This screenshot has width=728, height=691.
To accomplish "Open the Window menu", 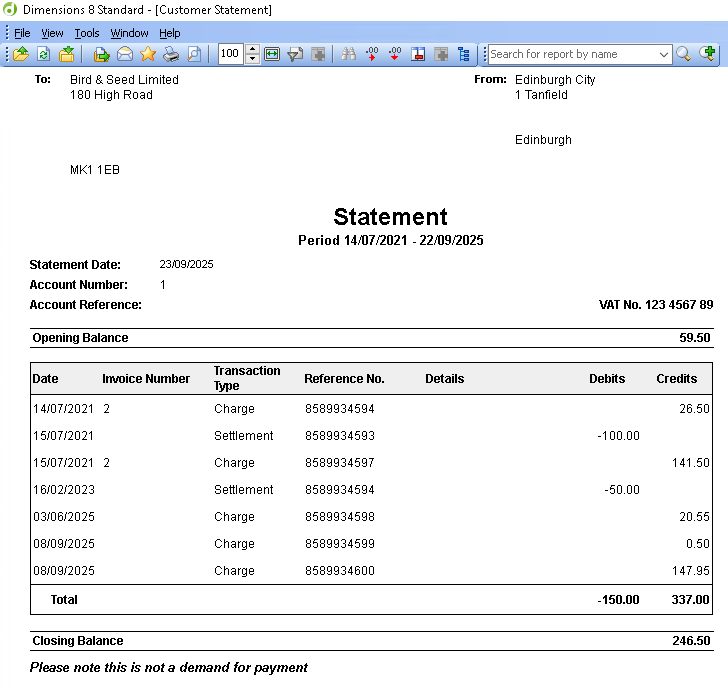I will [x=129, y=33].
